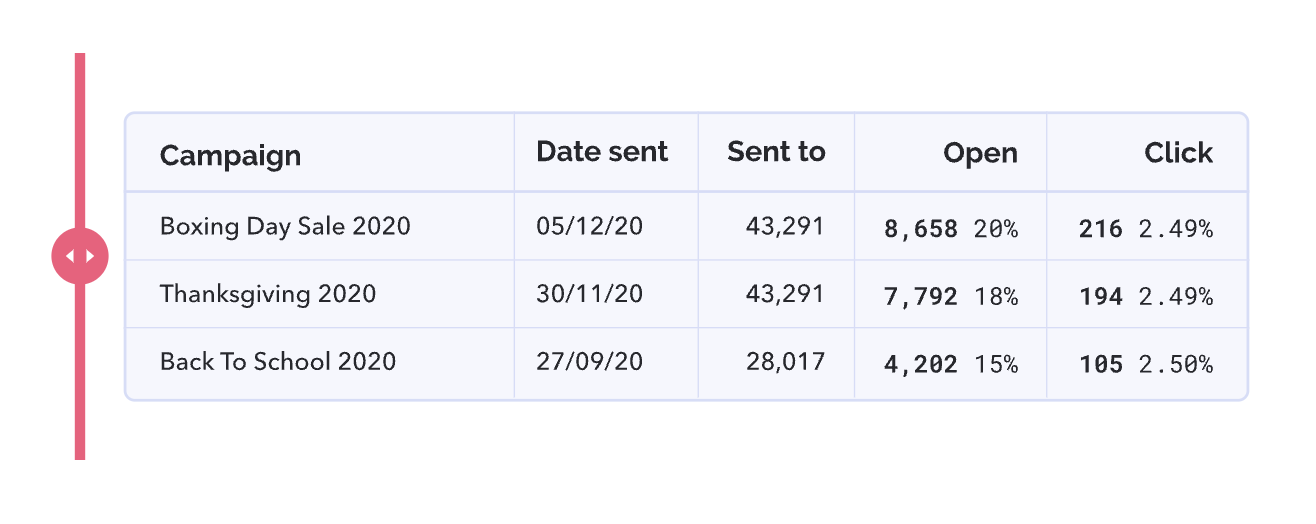Select the Open column header
Image resolution: width=1316 pixels, height=524 pixels.
click(980, 153)
